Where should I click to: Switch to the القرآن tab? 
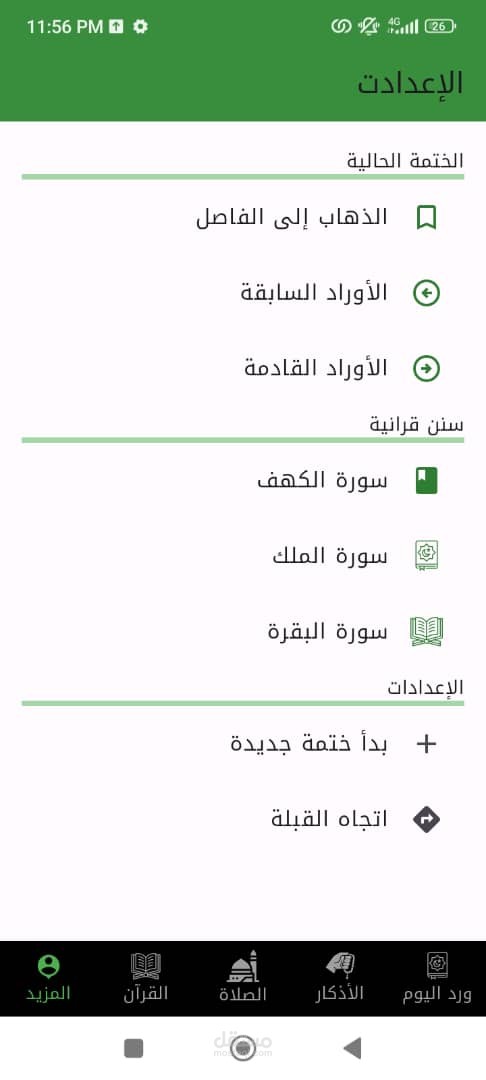[x=146, y=978]
